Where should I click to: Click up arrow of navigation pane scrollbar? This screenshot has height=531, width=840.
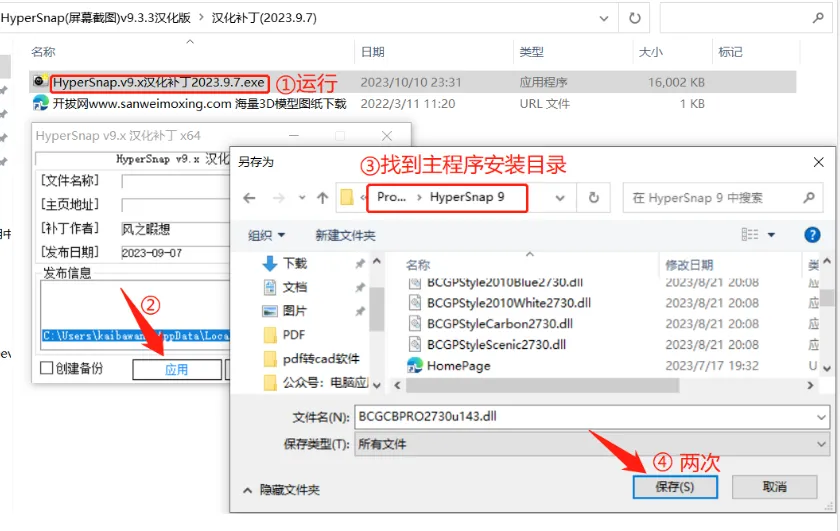377,261
